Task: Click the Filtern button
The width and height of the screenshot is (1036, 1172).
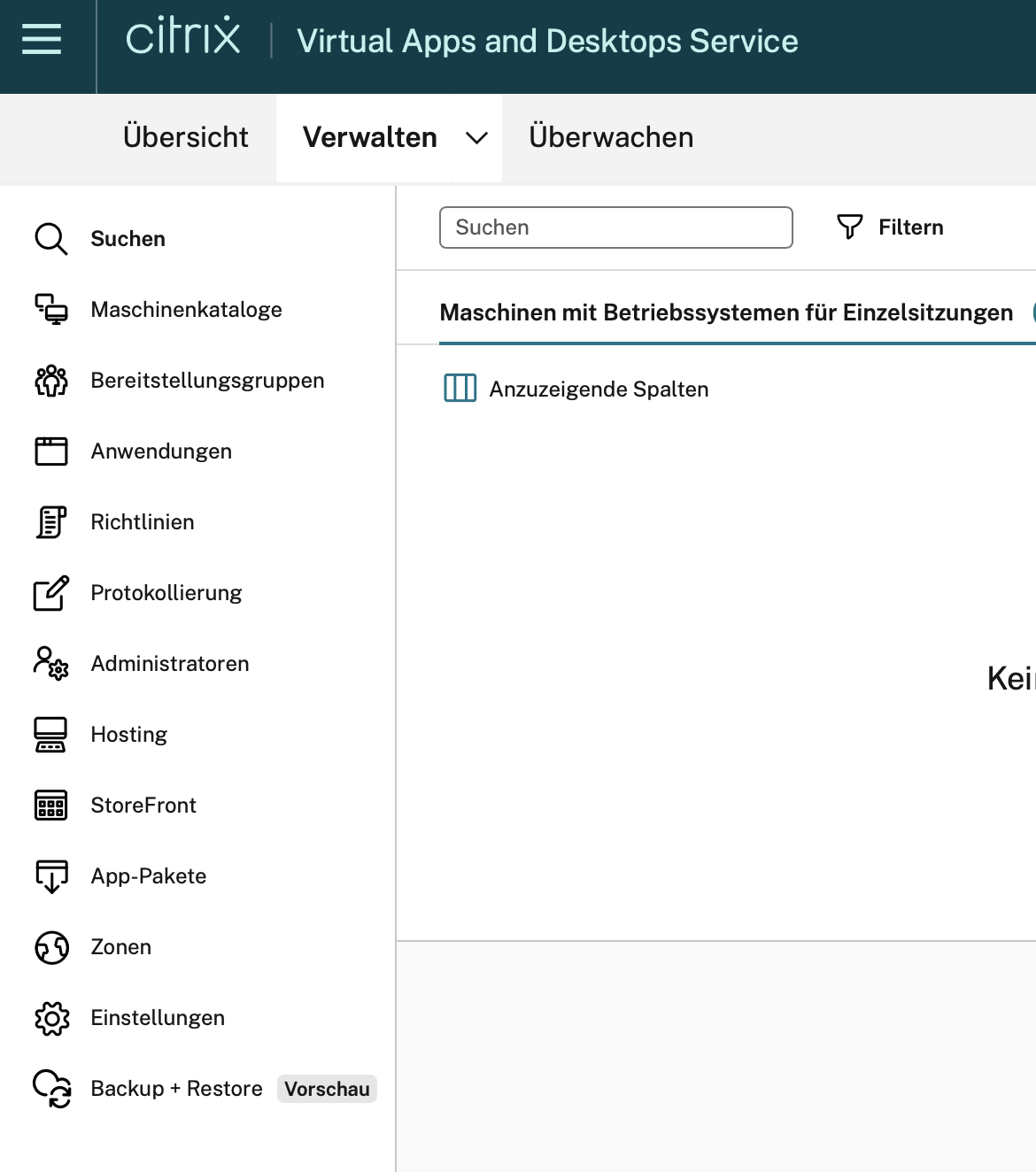Action: pyautogui.click(x=890, y=227)
